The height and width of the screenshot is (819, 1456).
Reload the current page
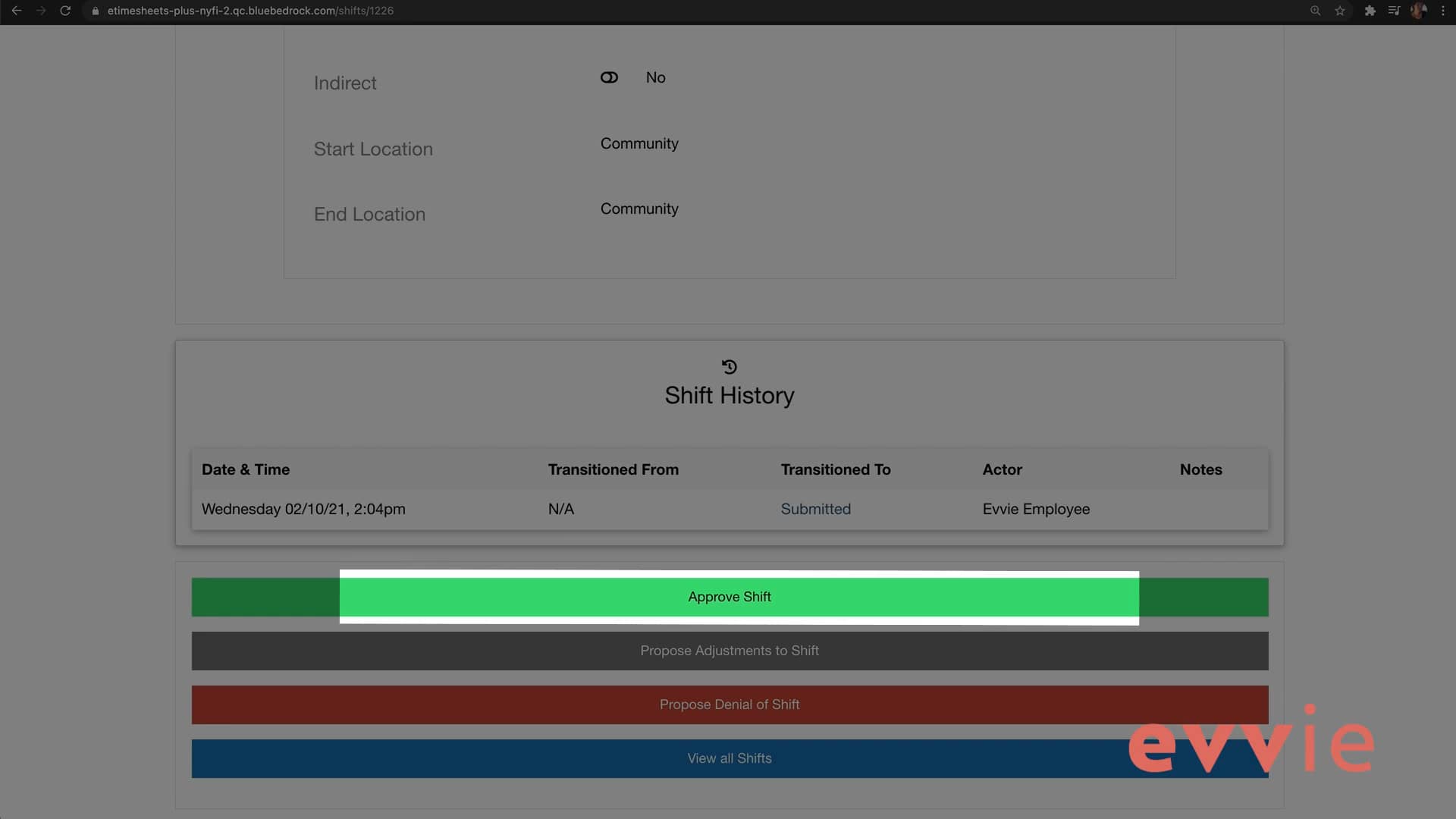point(66,11)
